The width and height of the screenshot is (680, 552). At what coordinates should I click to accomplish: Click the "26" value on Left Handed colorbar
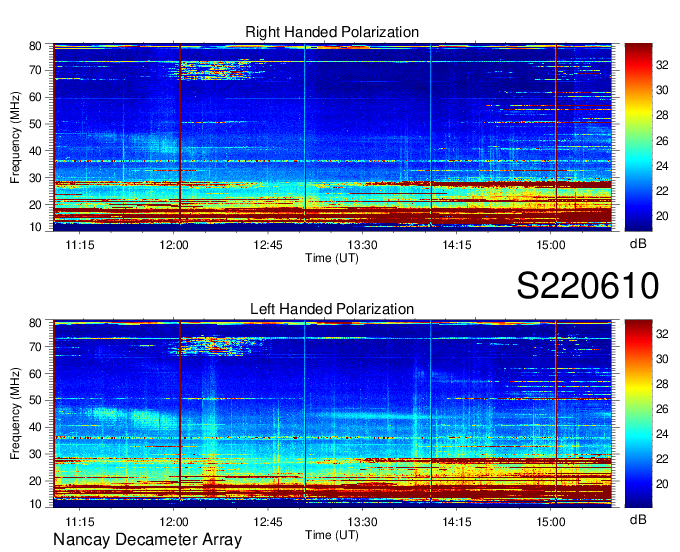(662, 409)
